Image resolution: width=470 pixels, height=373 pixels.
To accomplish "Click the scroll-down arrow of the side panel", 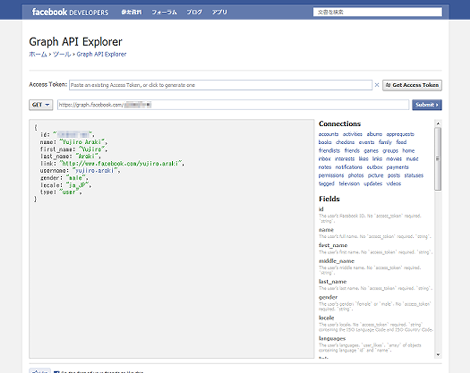I will point(438,355).
